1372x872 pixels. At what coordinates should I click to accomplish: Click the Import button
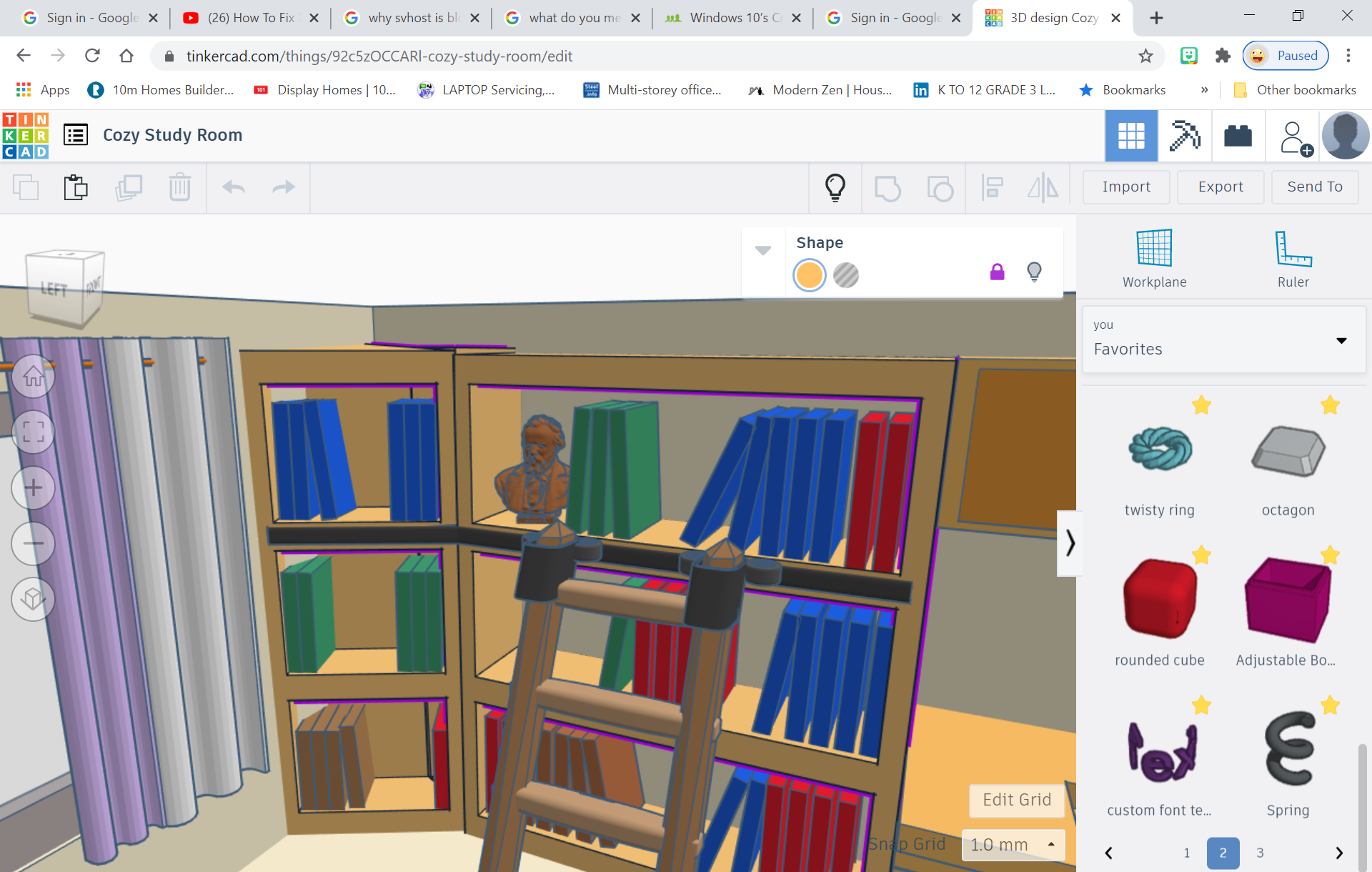pyautogui.click(x=1125, y=187)
